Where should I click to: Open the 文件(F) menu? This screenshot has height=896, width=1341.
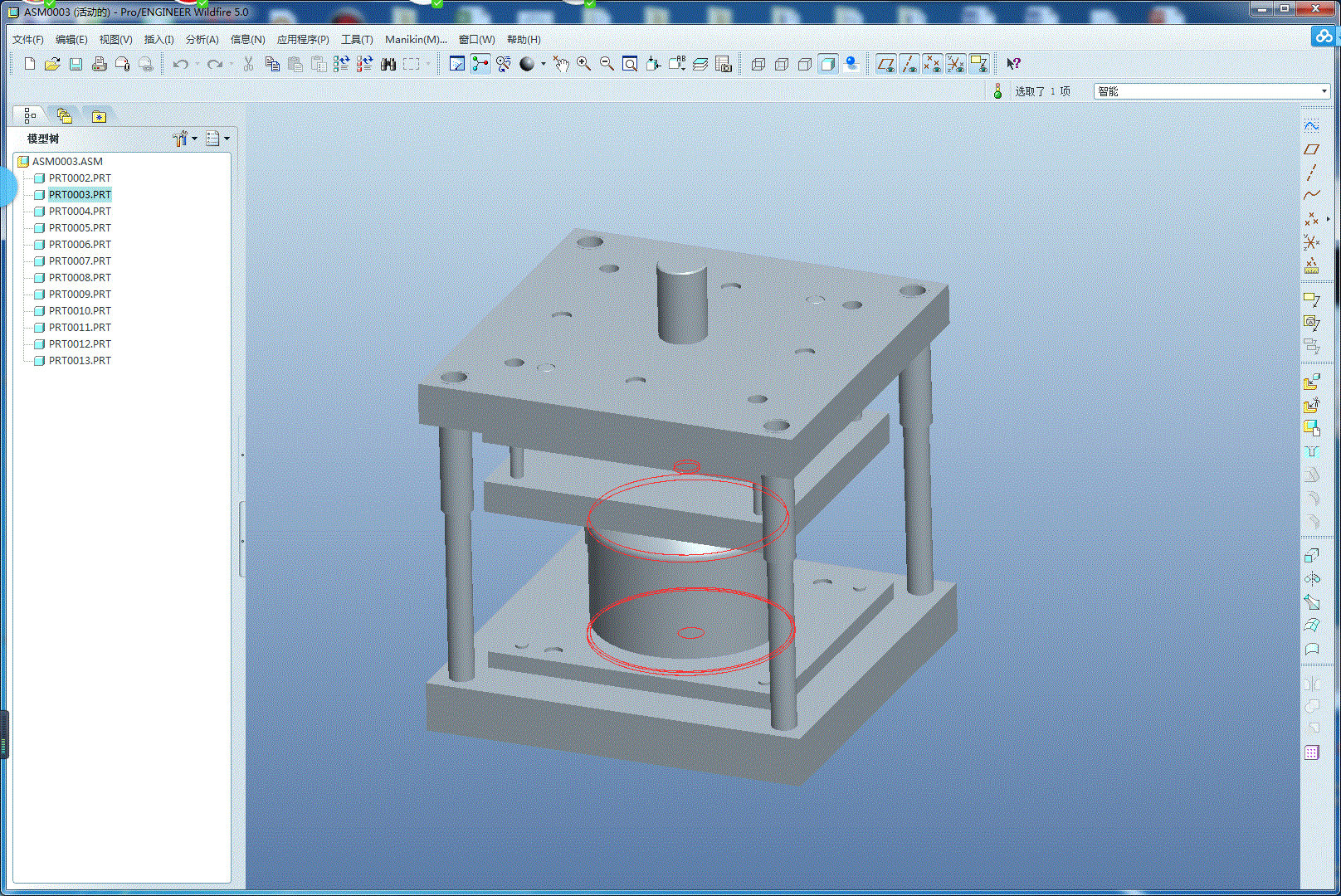28,39
